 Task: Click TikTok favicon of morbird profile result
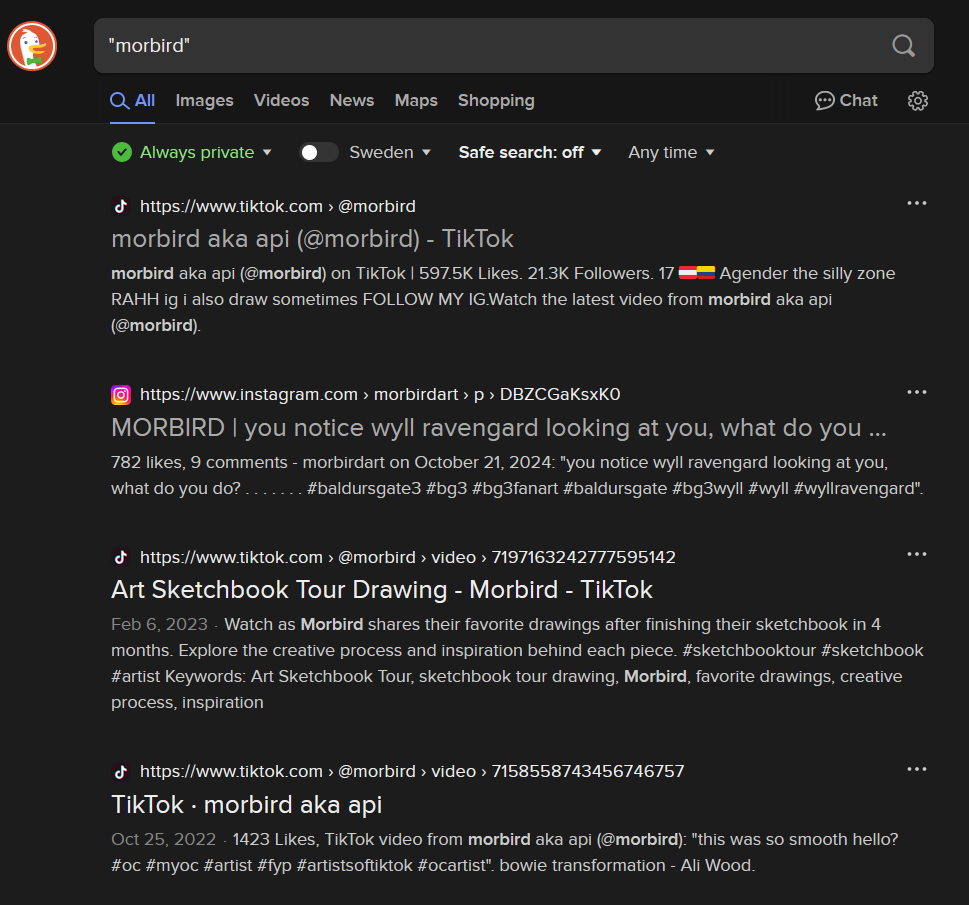coord(121,206)
